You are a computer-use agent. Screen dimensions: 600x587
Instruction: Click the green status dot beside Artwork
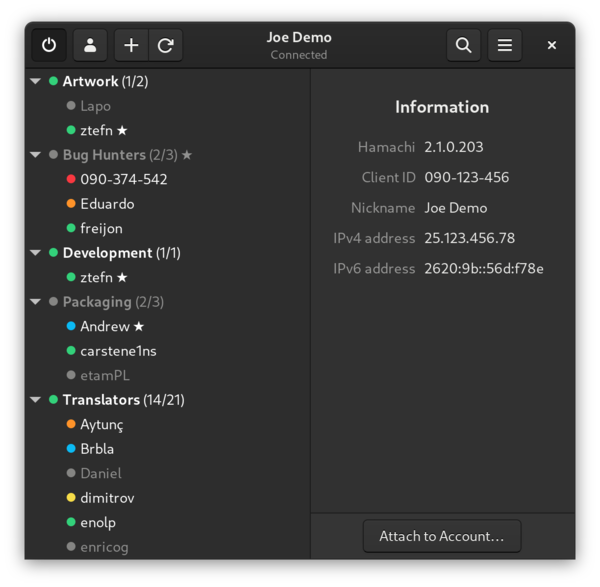click(53, 81)
